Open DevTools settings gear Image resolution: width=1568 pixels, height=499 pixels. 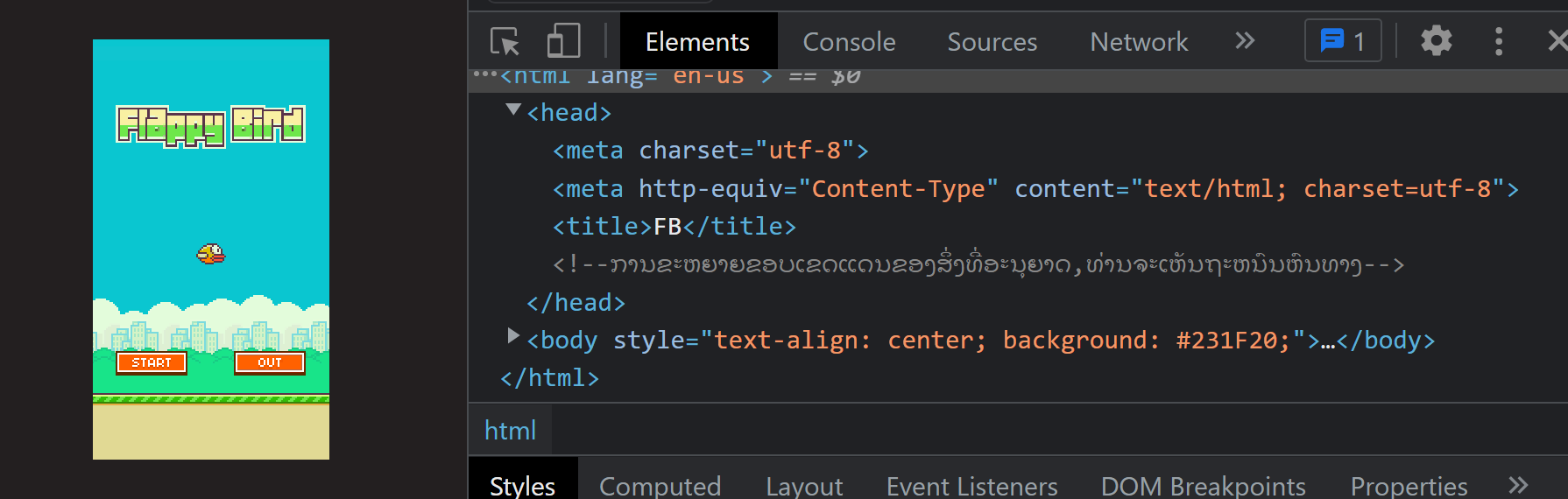click(1436, 41)
